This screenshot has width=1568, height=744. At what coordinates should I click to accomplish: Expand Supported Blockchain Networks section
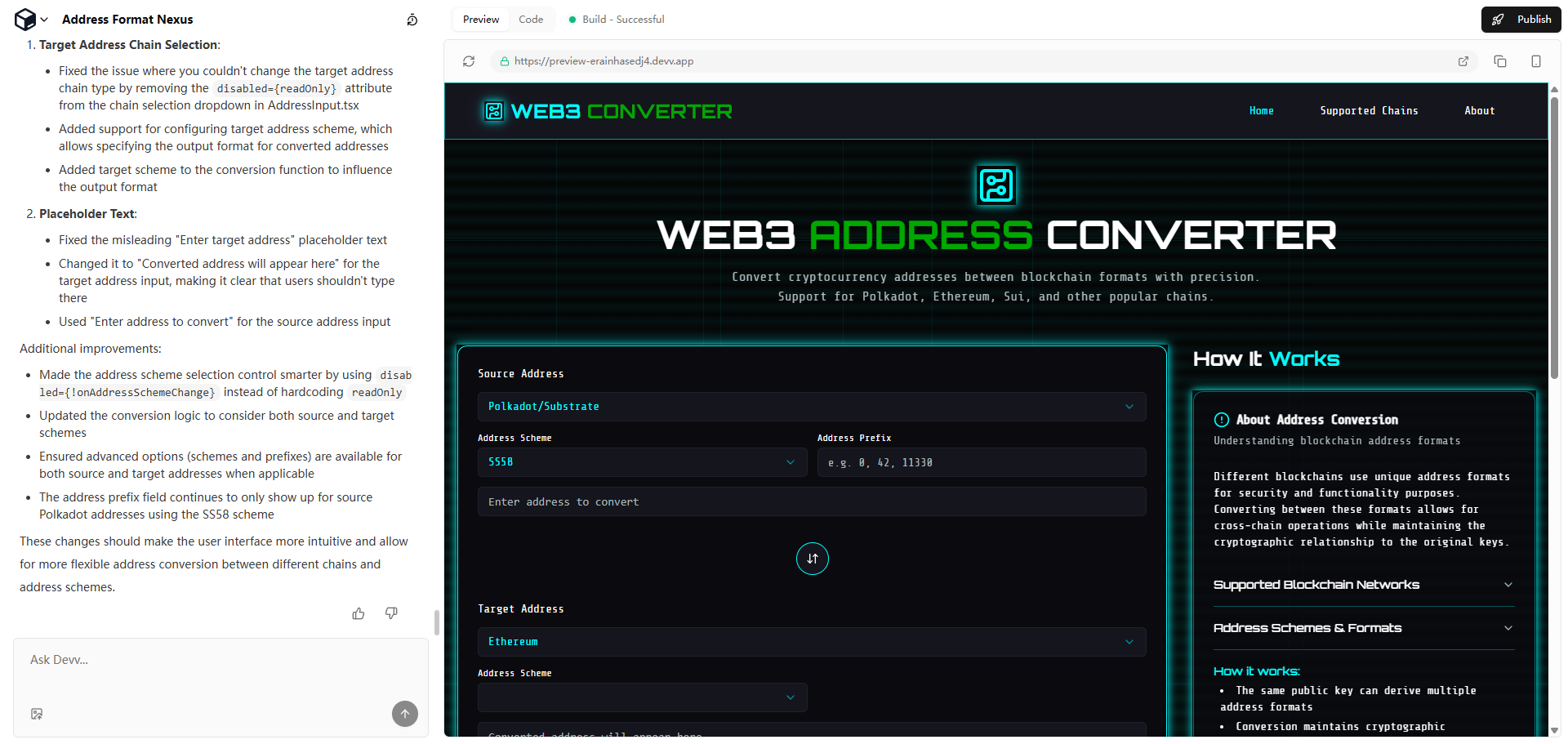pyautogui.click(x=1363, y=585)
